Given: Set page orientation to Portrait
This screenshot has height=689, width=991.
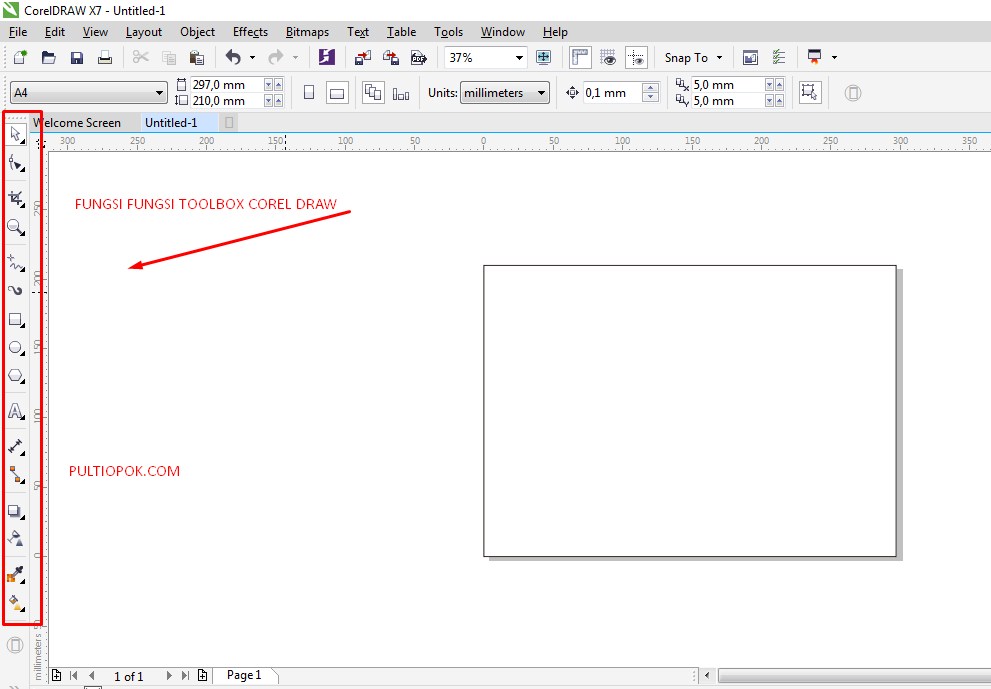Looking at the screenshot, I should click(x=309, y=93).
